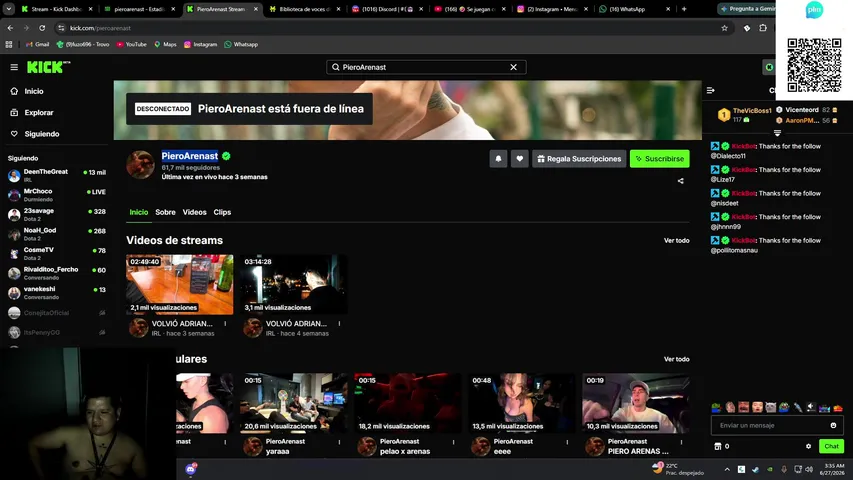Show hidden system tray icons

click(727, 469)
